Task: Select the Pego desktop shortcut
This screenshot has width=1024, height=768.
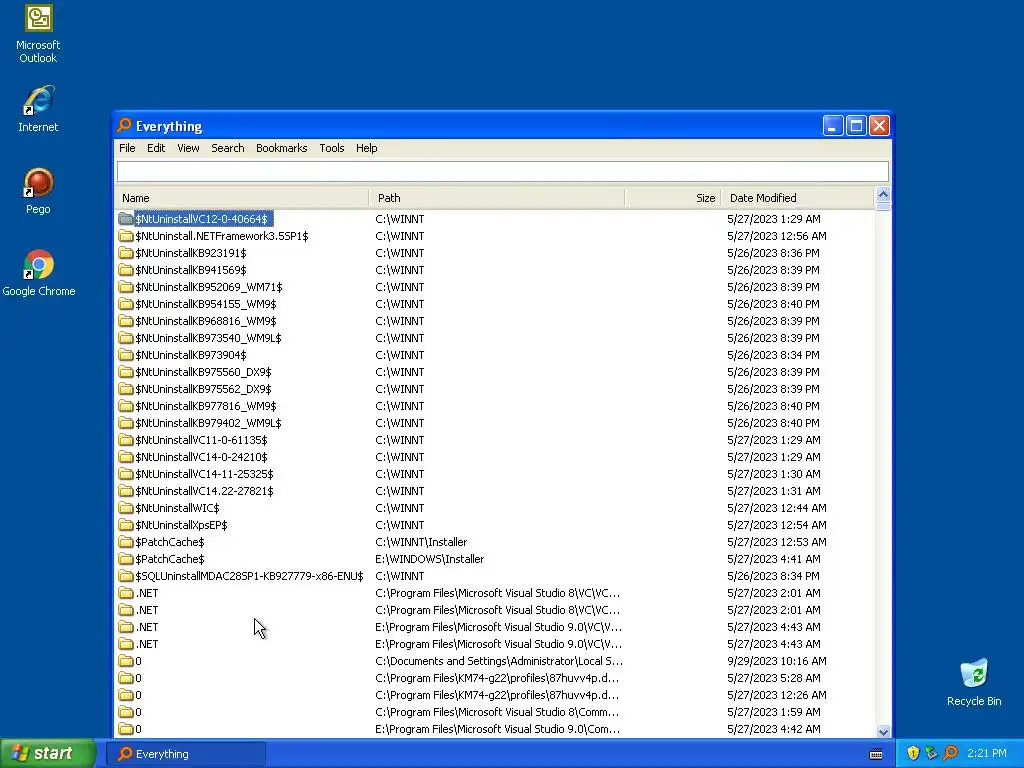Action: click(x=38, y=191)
